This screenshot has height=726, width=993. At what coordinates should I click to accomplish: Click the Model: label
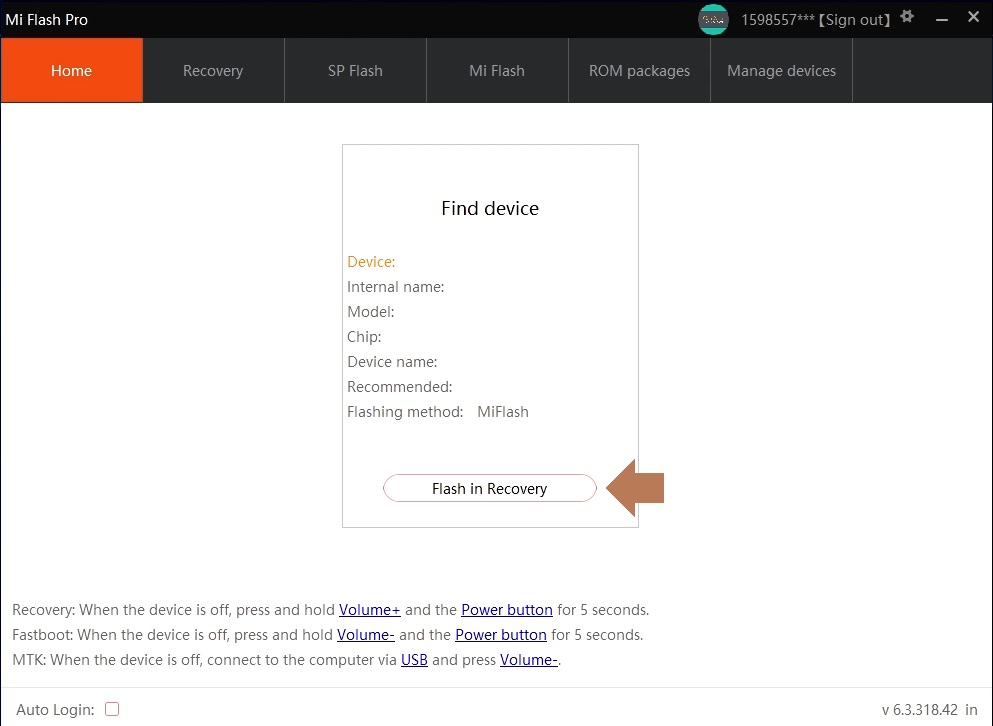click(x=370, y=312)
